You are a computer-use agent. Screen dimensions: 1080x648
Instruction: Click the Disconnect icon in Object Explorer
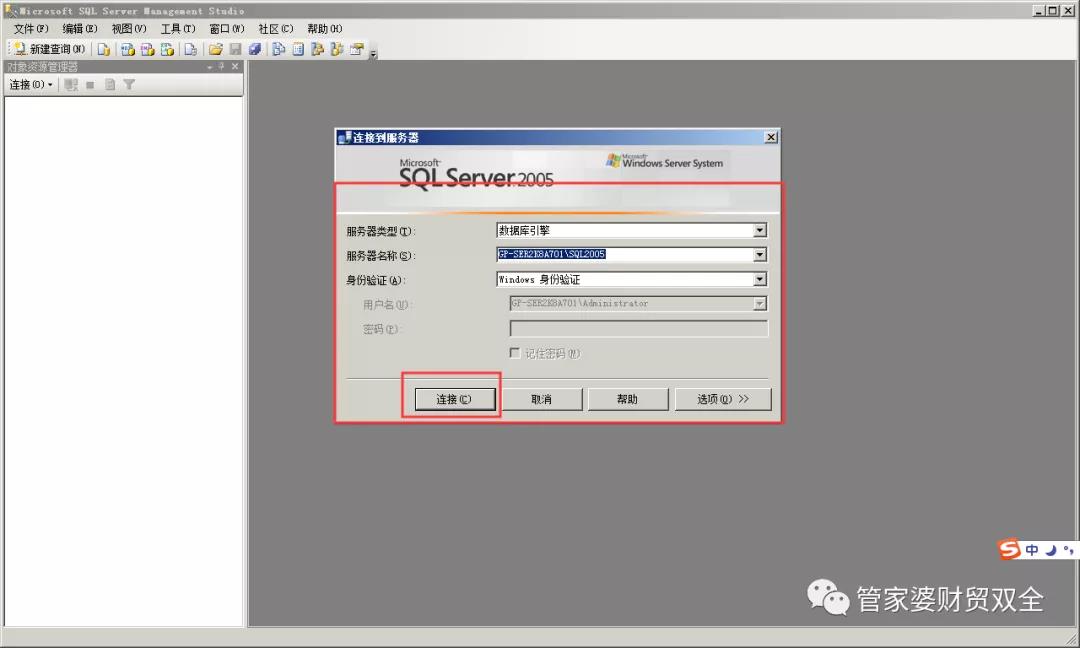[x=71, y=85]
